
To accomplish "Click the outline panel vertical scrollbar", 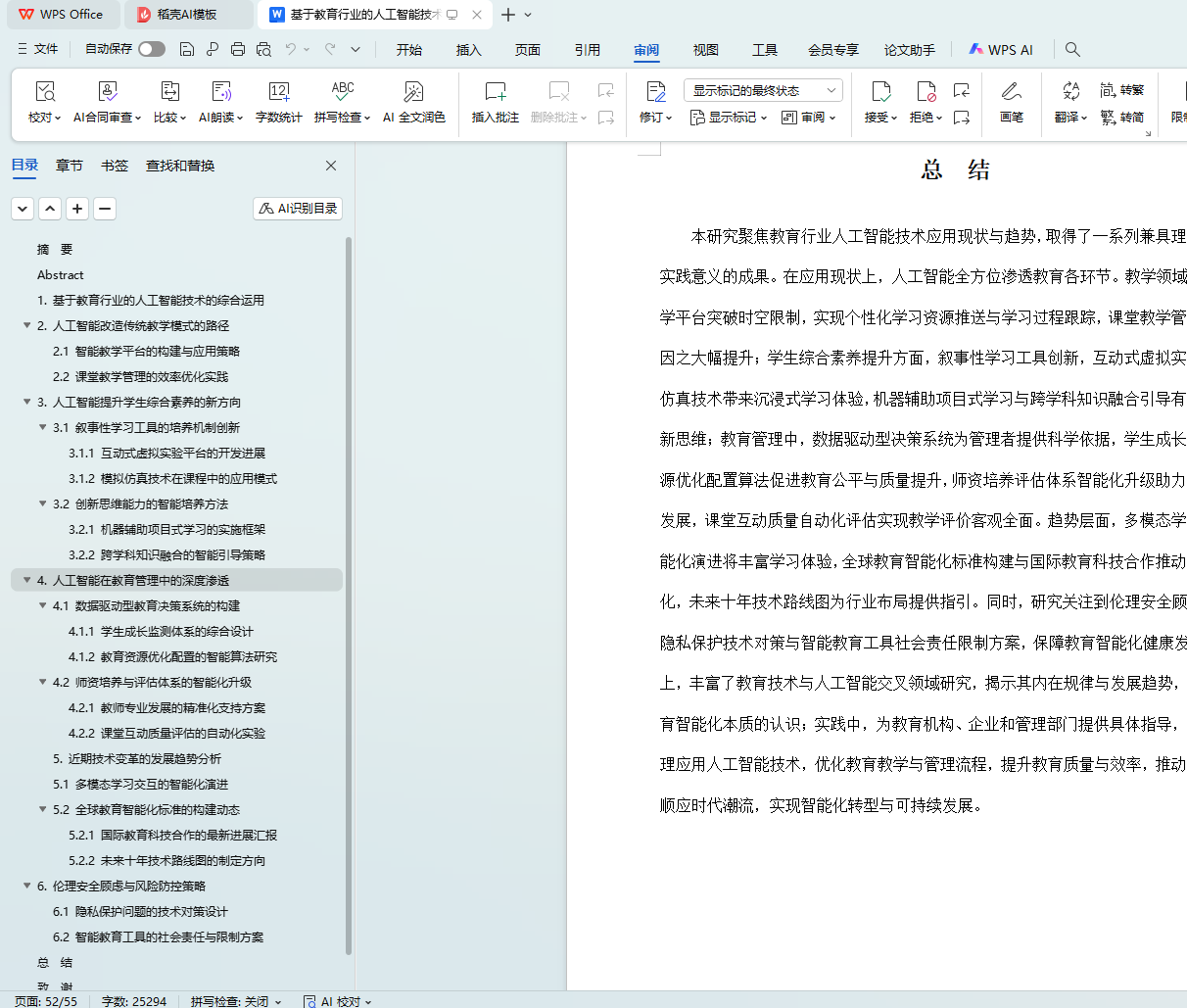I will click(349, 588).
